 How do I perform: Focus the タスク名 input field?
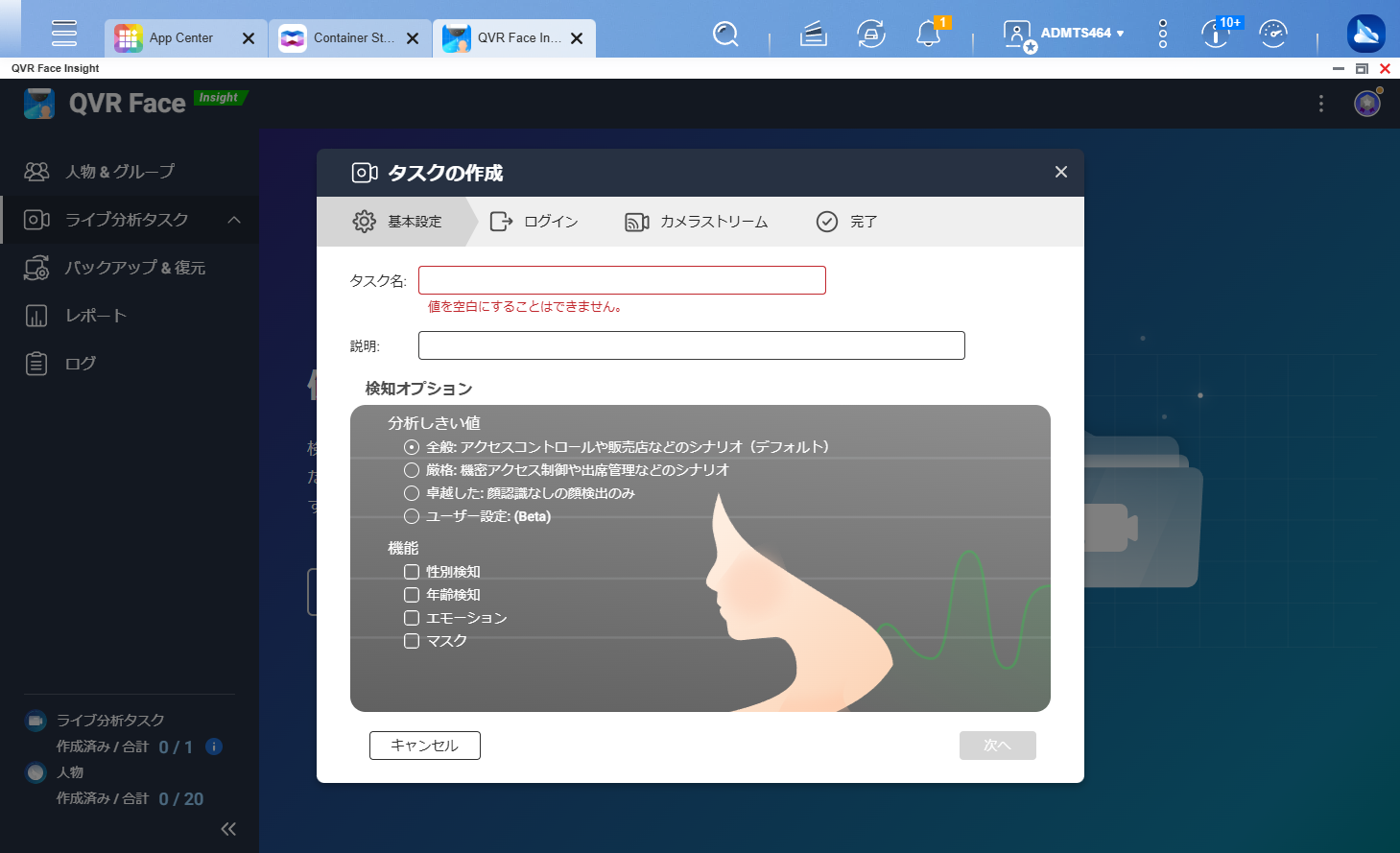click(622, 280)
